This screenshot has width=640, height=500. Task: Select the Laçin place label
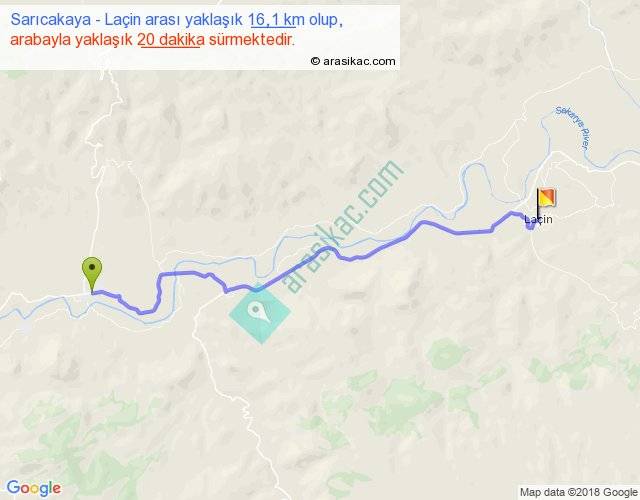(x=538, y=220)
